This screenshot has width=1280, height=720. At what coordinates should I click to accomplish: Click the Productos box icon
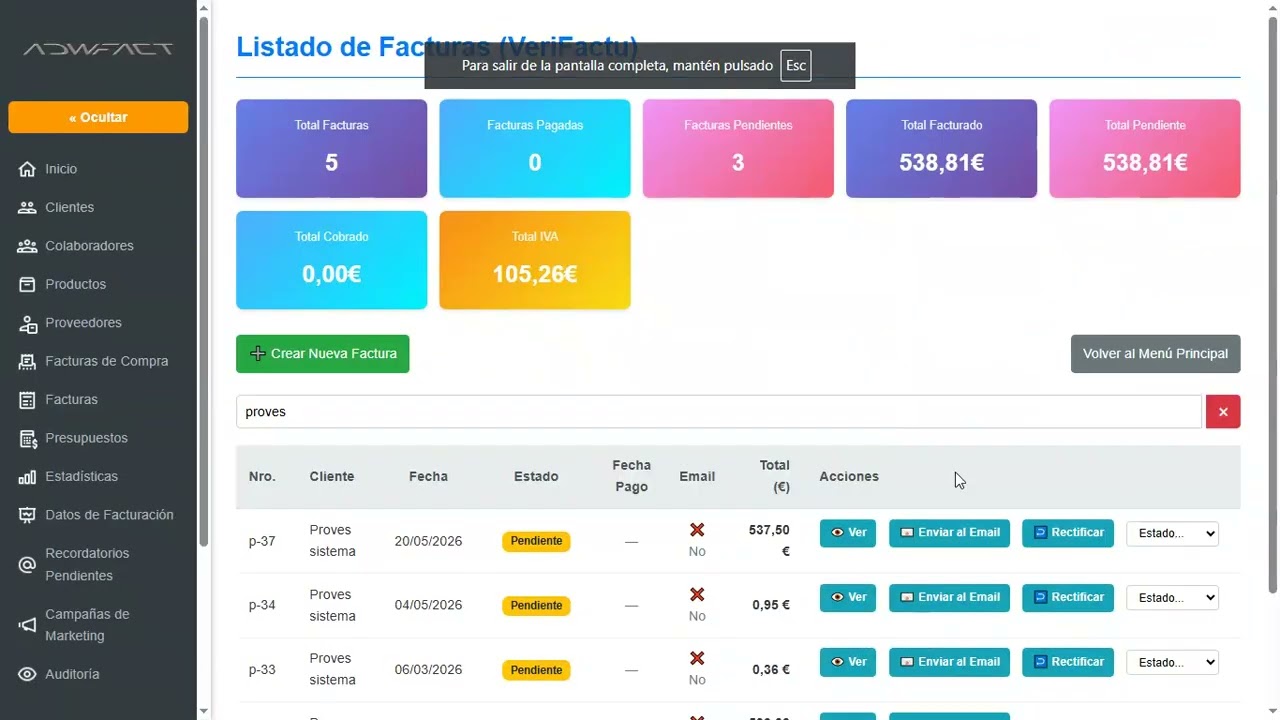click(27, 285)
